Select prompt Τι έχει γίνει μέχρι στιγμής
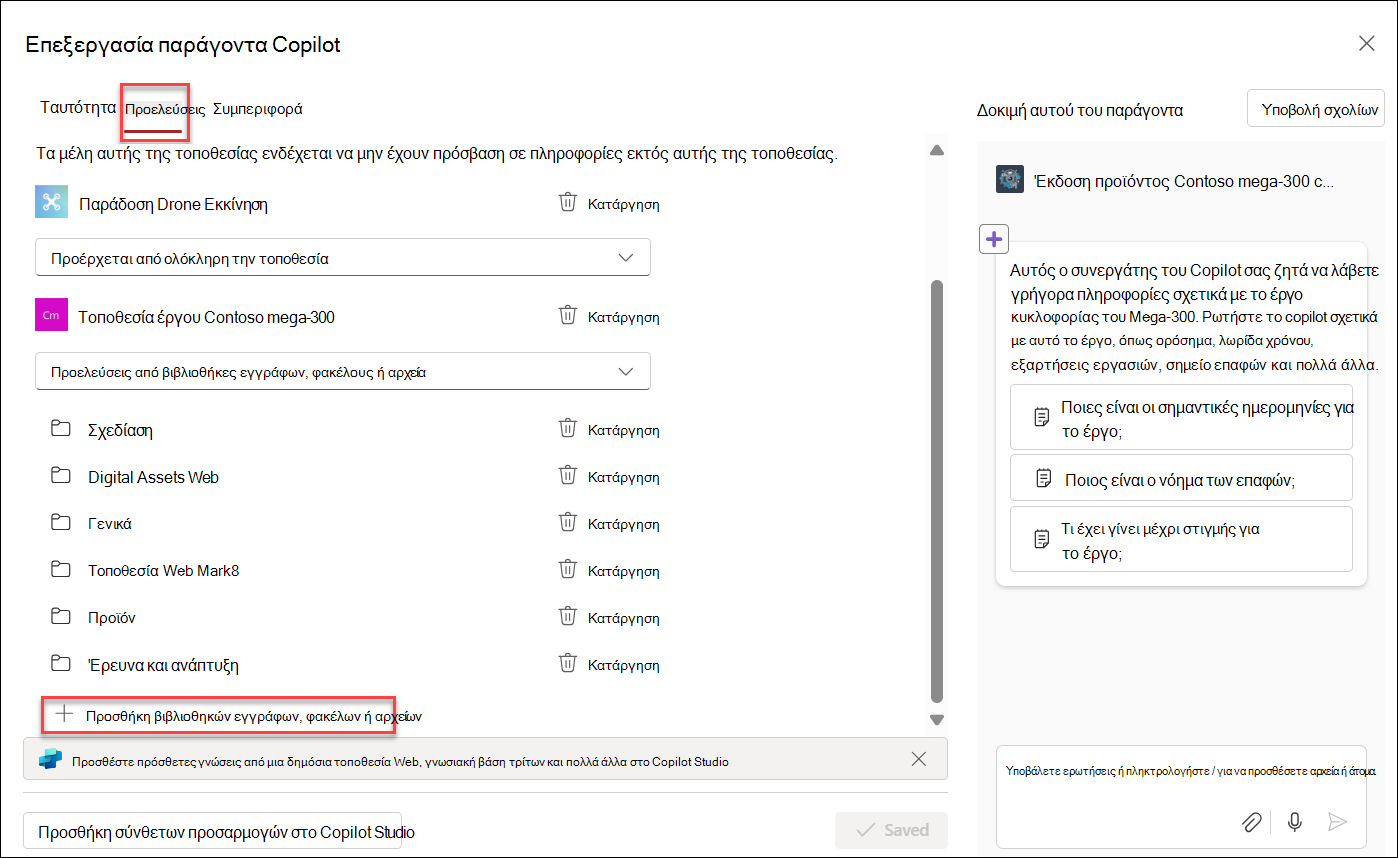The height and width of the screenshot is (858, 1398). tap(1181, 539)
